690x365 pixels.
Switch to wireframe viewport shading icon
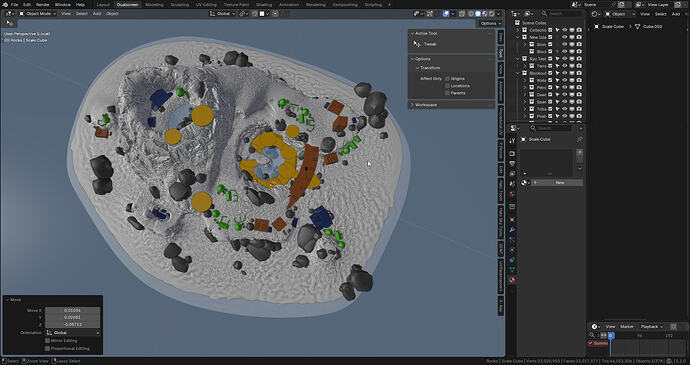click(x=471, y=14)
